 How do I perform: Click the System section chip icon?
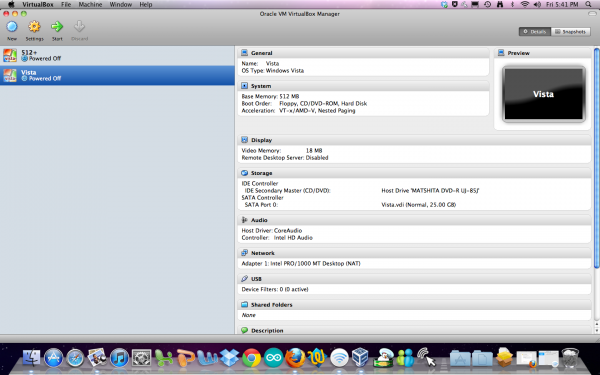pyautogui.click(x=245, y=86)
